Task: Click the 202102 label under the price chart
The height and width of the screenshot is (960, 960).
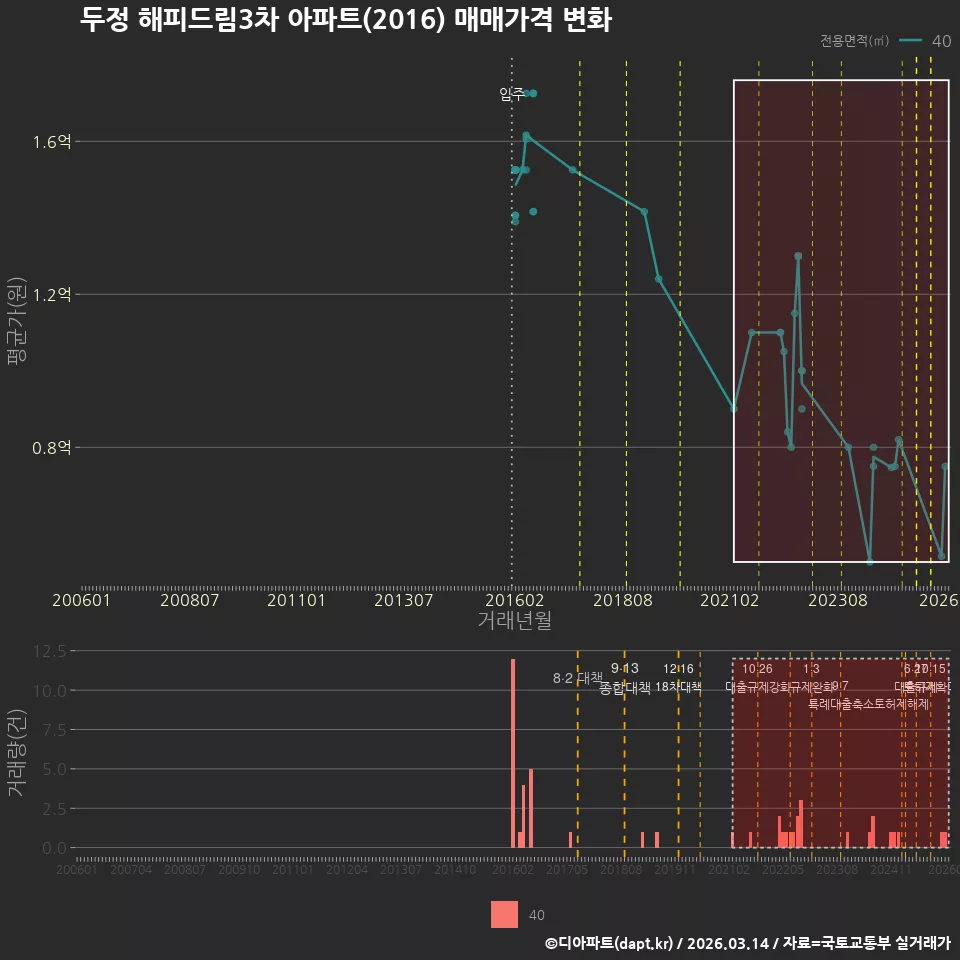Action: 729,600
